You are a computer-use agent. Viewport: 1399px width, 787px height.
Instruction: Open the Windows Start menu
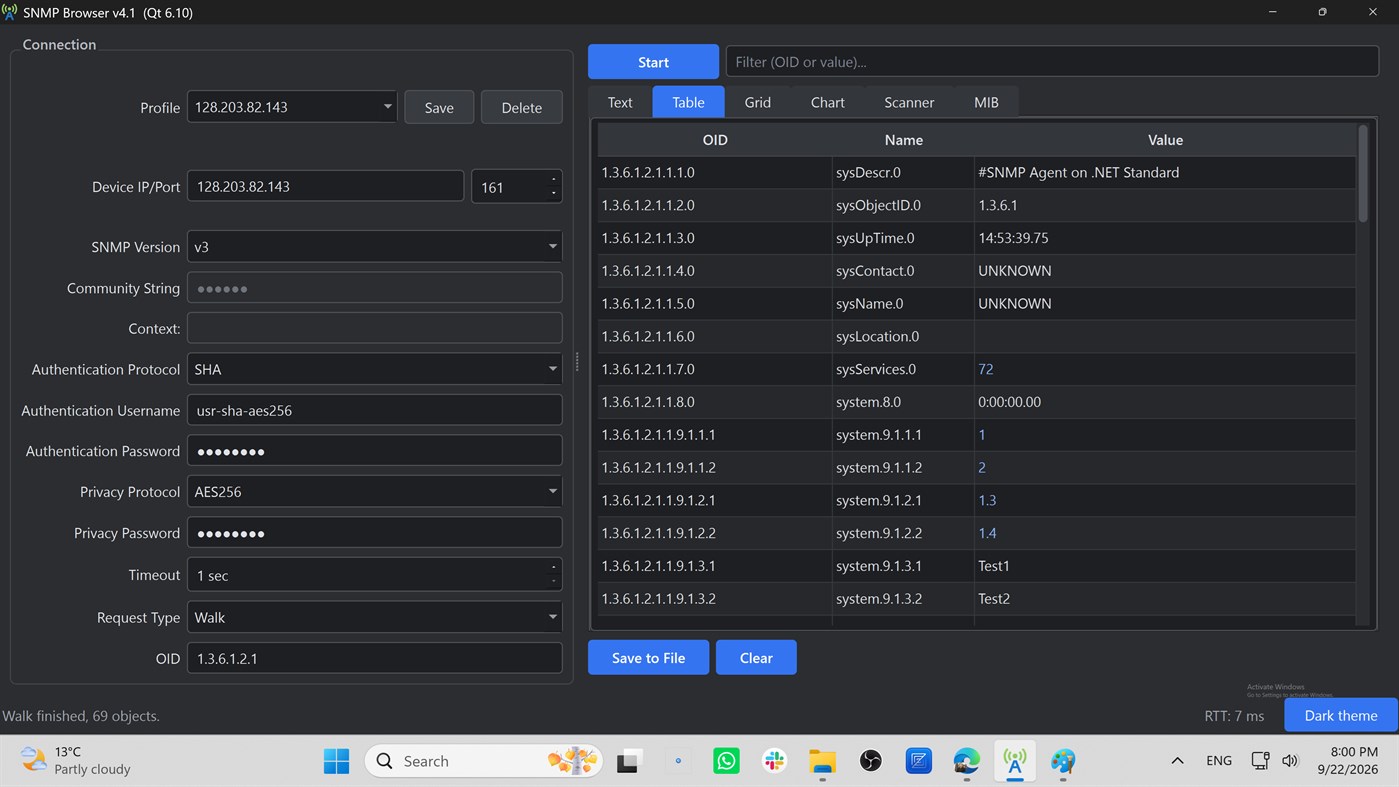(x=336, y=761)
